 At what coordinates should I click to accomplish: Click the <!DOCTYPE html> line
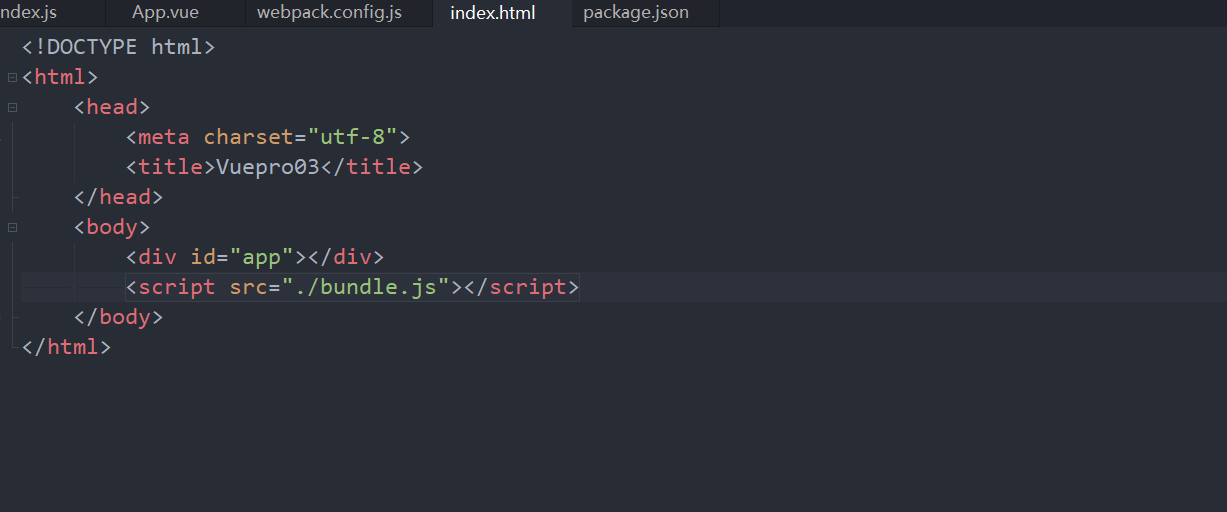(119, 47)
